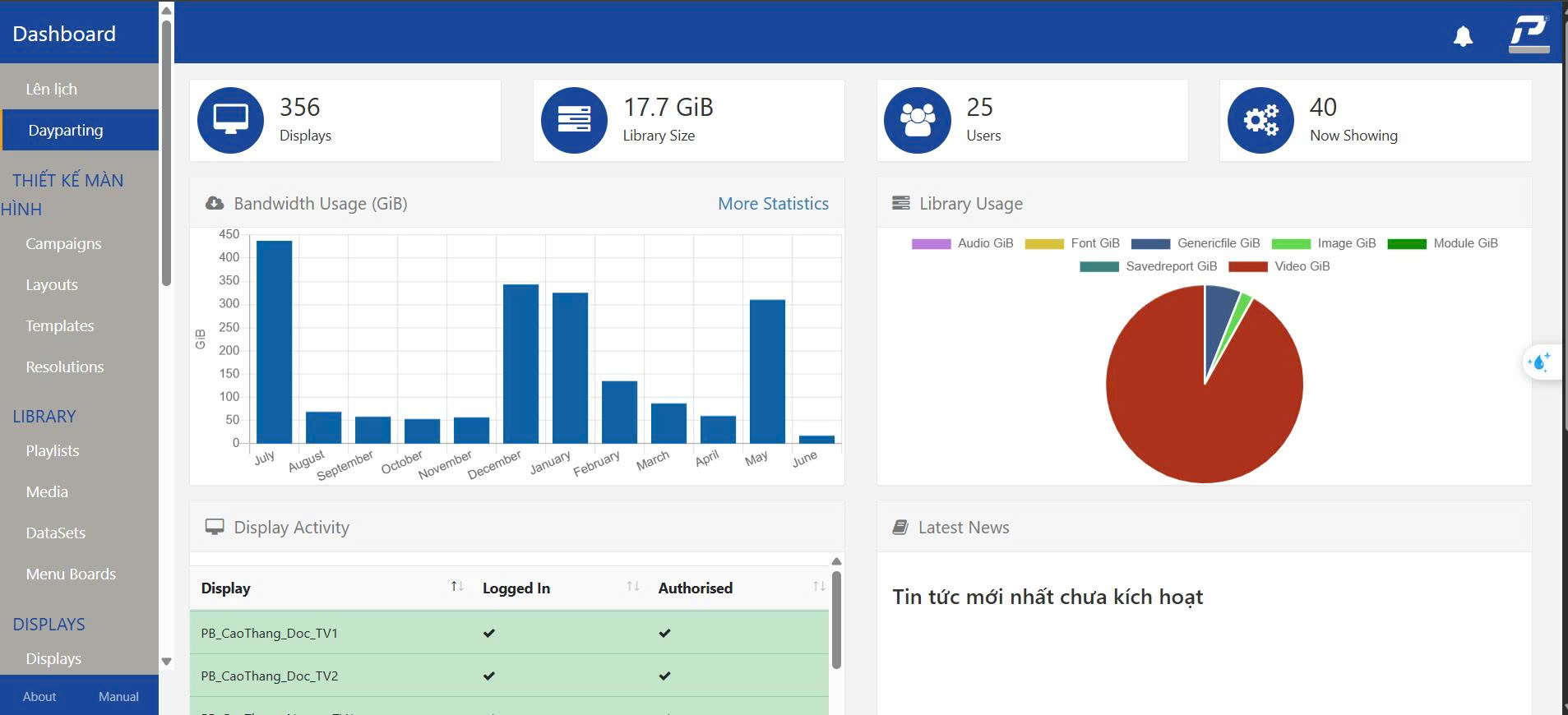Image resolution: width=1568 pixels, height=715 pixels.
Task: Open the More Statistics link
Action: [x=773, y=203]
